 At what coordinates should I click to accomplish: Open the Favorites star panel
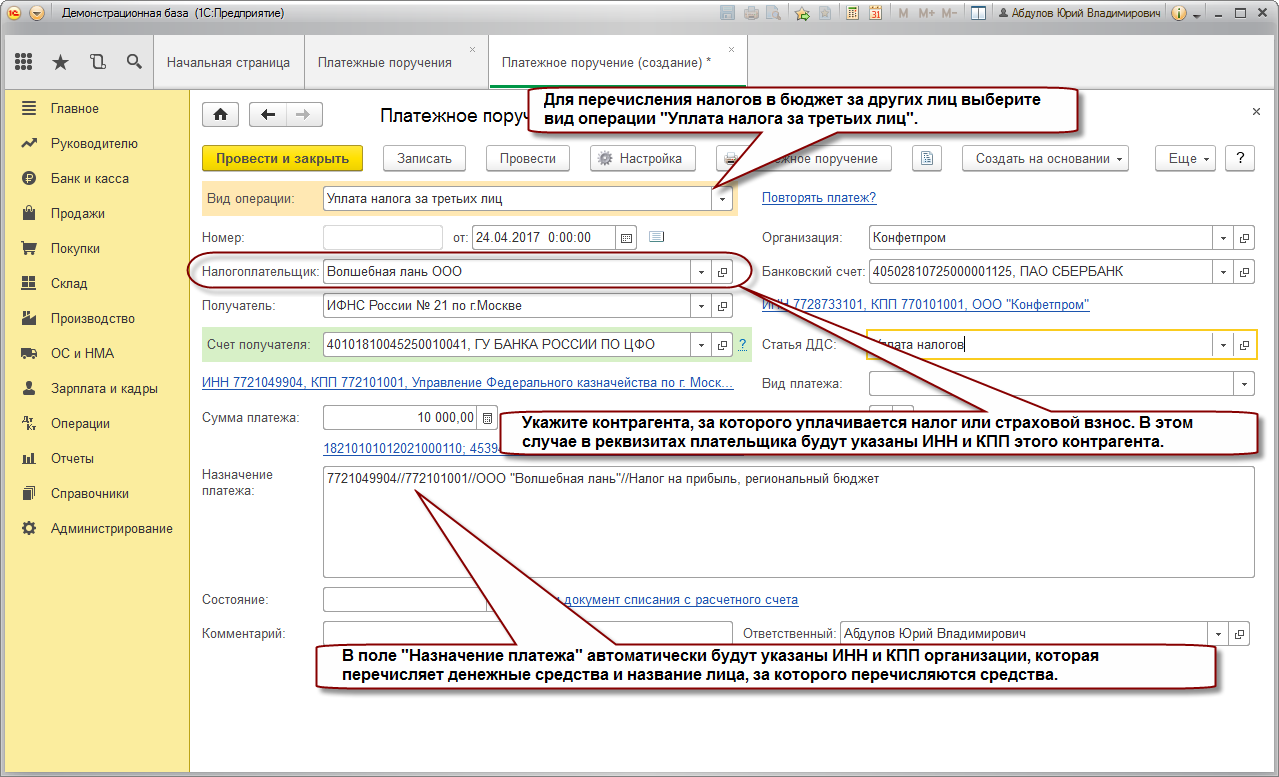click(60, 62)
